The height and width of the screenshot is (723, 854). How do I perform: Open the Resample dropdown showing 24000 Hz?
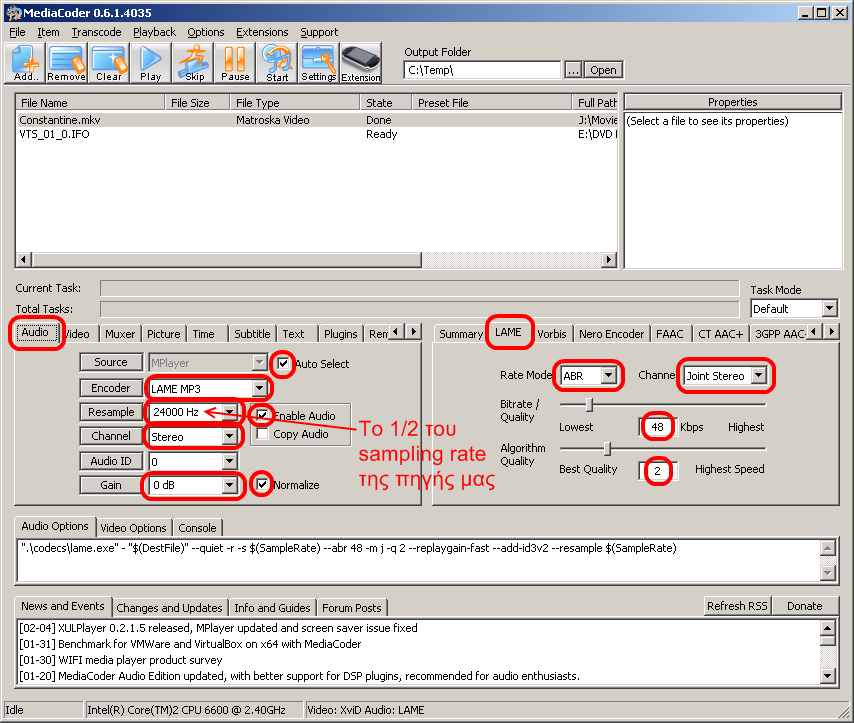point(230,412)
